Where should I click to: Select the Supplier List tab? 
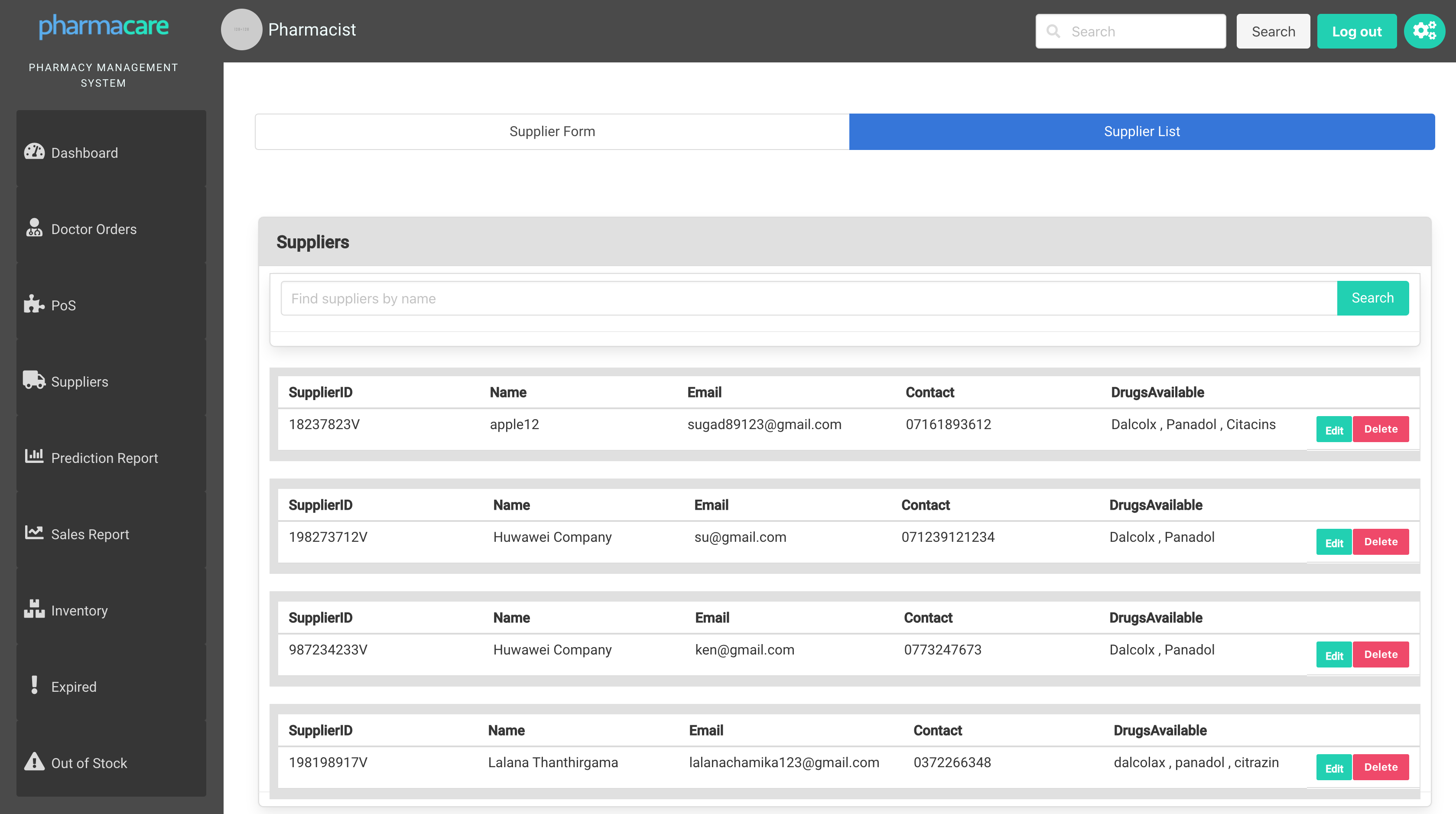(x=1141, y=131)
